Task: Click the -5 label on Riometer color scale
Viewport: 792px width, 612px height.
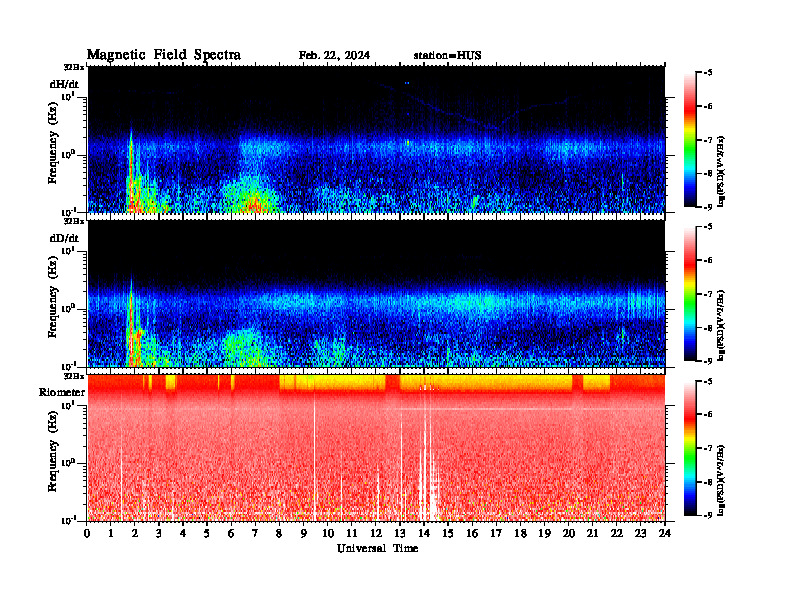Action: coord(708,381)
